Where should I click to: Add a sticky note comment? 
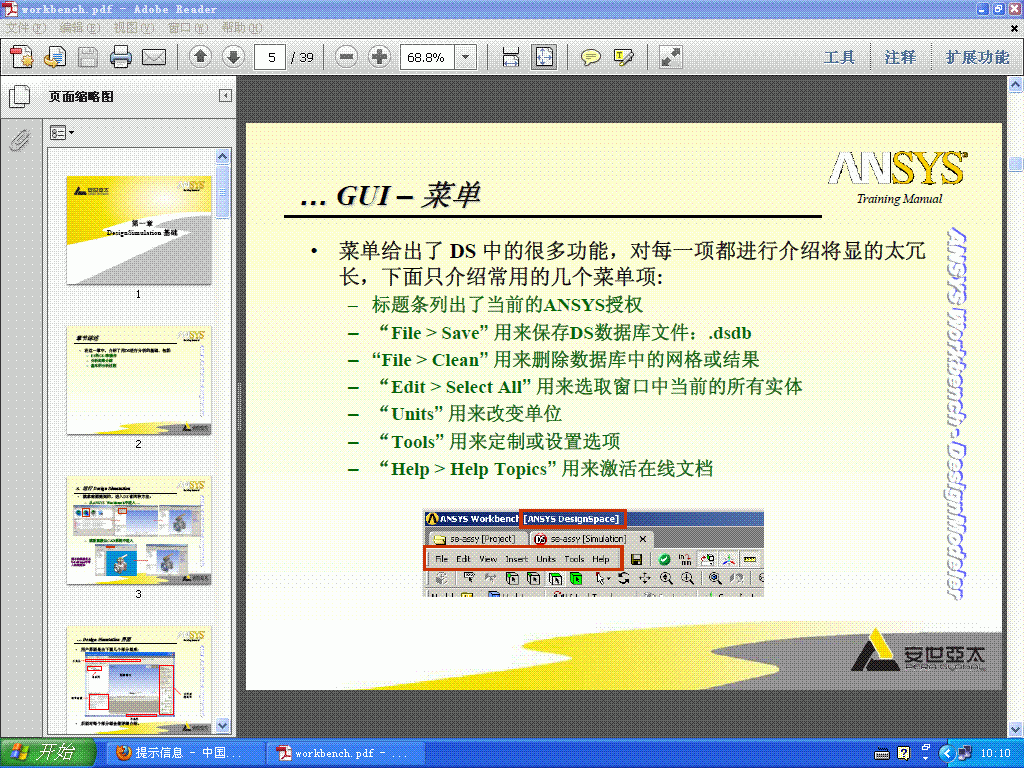[x=591, y=57]
